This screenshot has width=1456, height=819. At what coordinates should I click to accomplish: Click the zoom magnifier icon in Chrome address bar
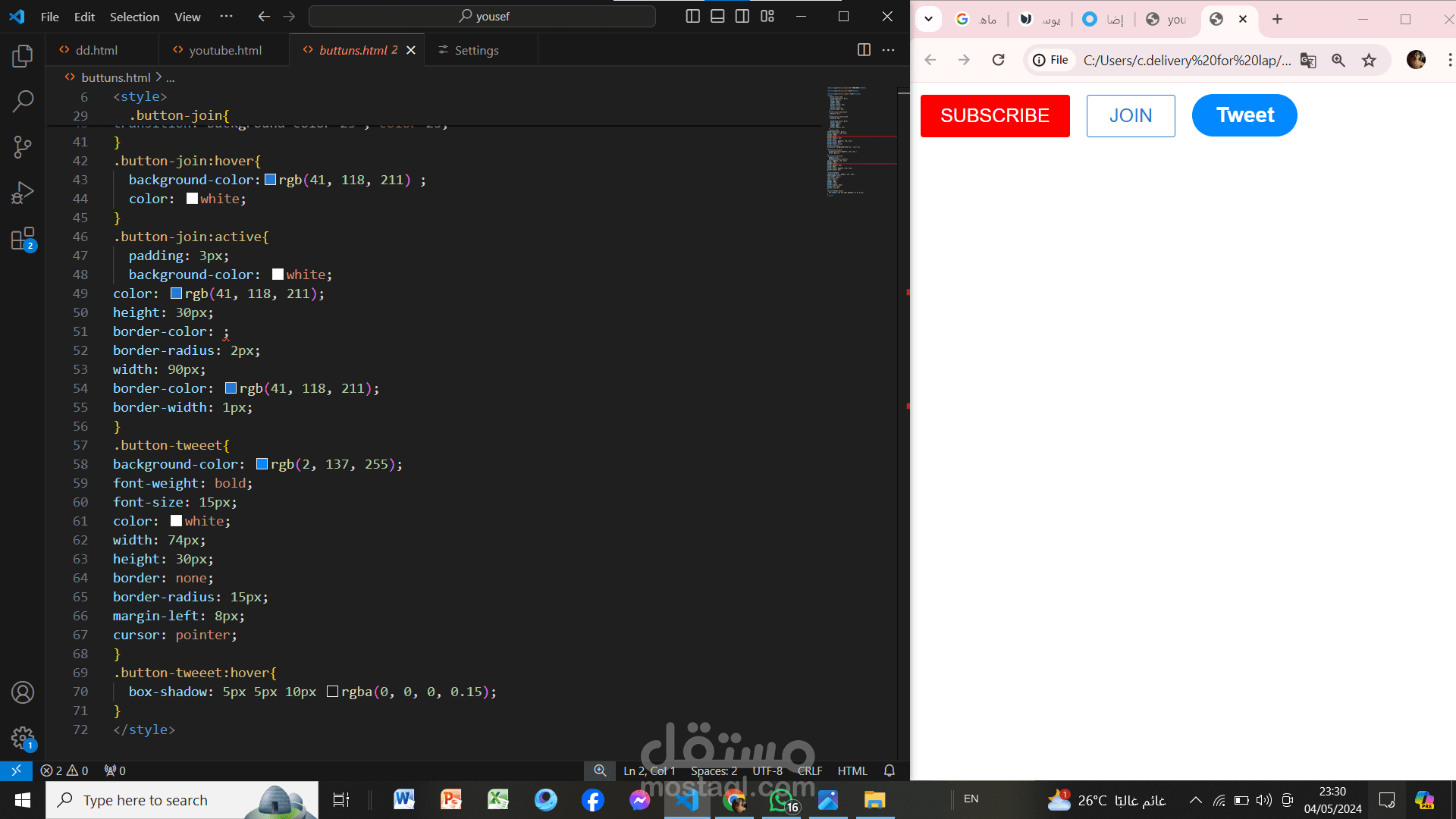(x=1338, y=60)
